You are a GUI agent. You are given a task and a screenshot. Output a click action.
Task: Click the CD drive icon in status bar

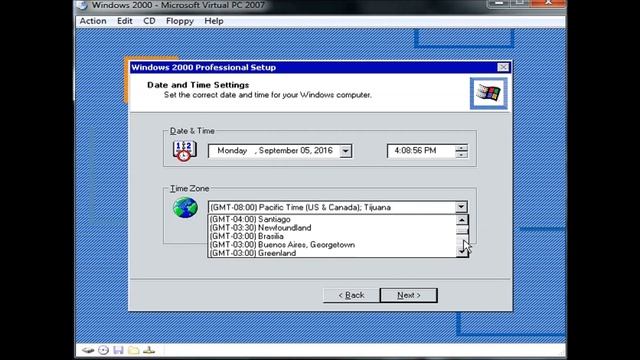click(x=103, y=350)
